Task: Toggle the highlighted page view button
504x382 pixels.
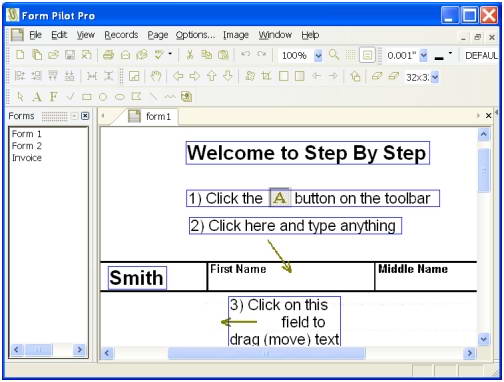Action: [x=367, y=55]
